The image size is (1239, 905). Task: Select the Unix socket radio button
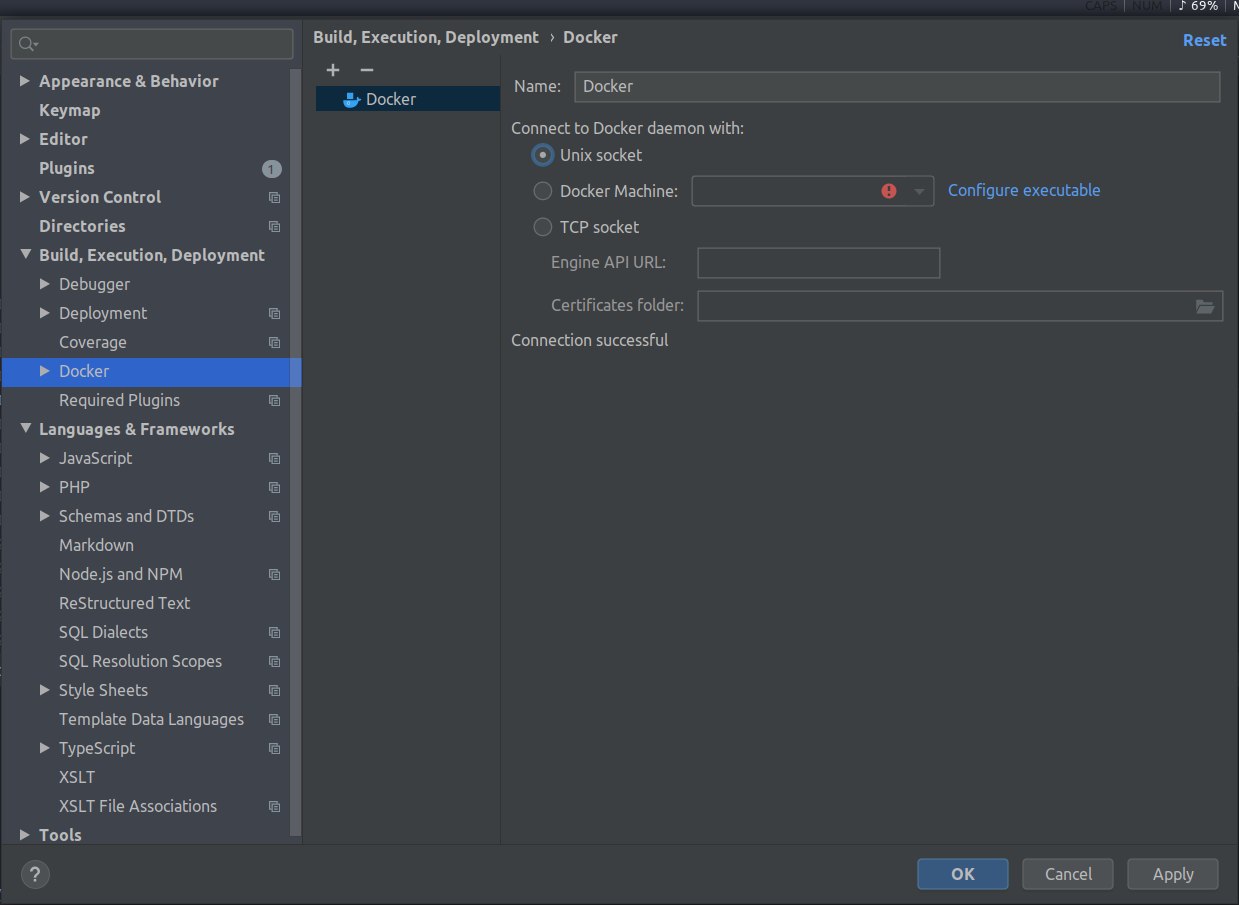tap(542, 155)
